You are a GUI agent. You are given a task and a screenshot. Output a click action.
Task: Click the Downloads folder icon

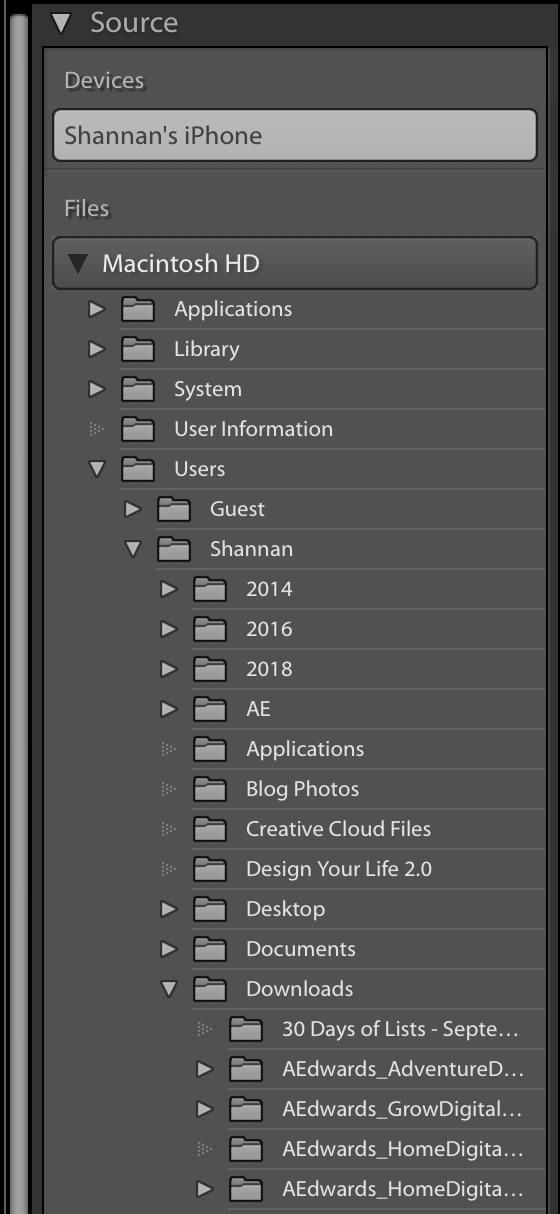click(210, 989)
